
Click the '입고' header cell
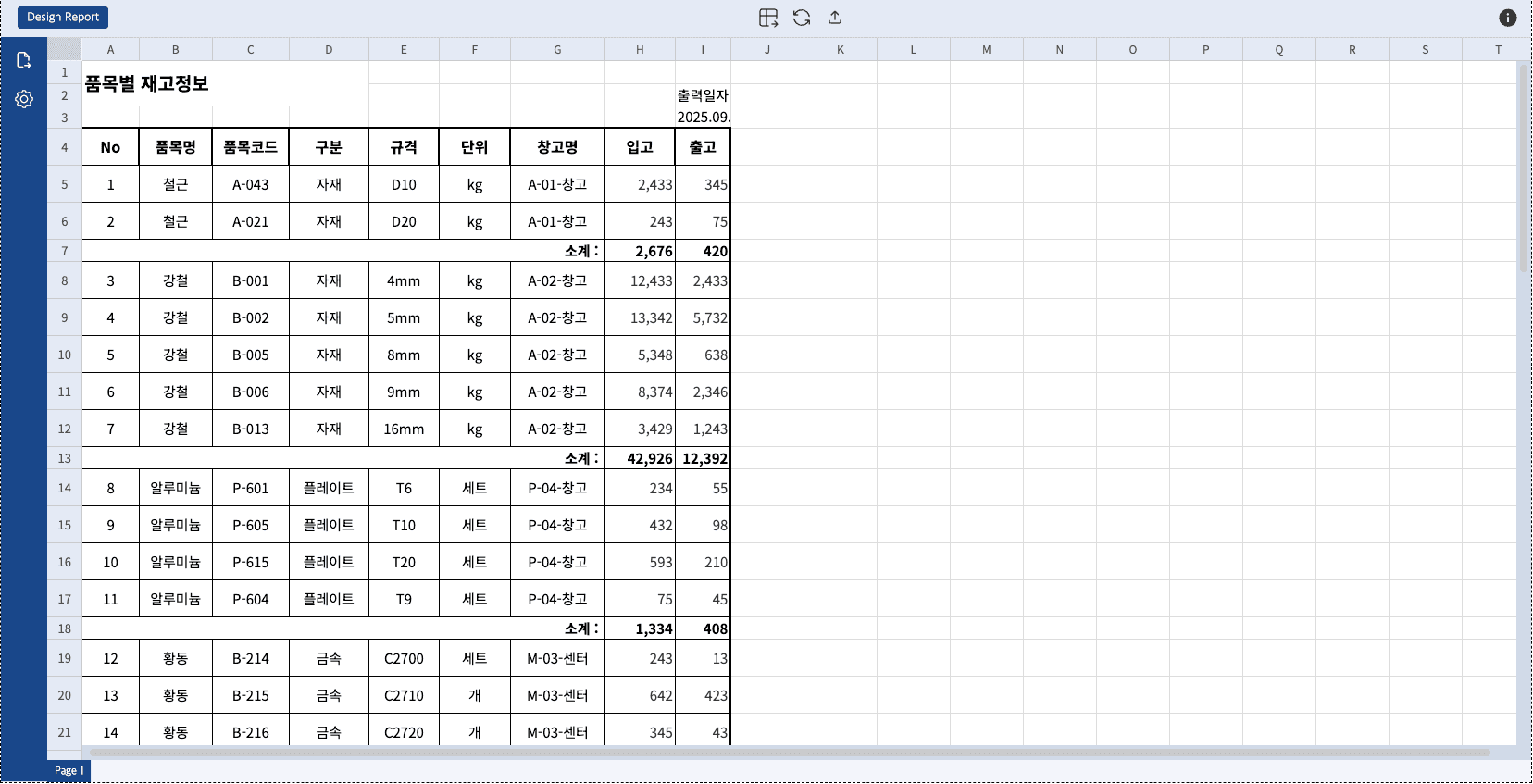click(x=640, y=147)
